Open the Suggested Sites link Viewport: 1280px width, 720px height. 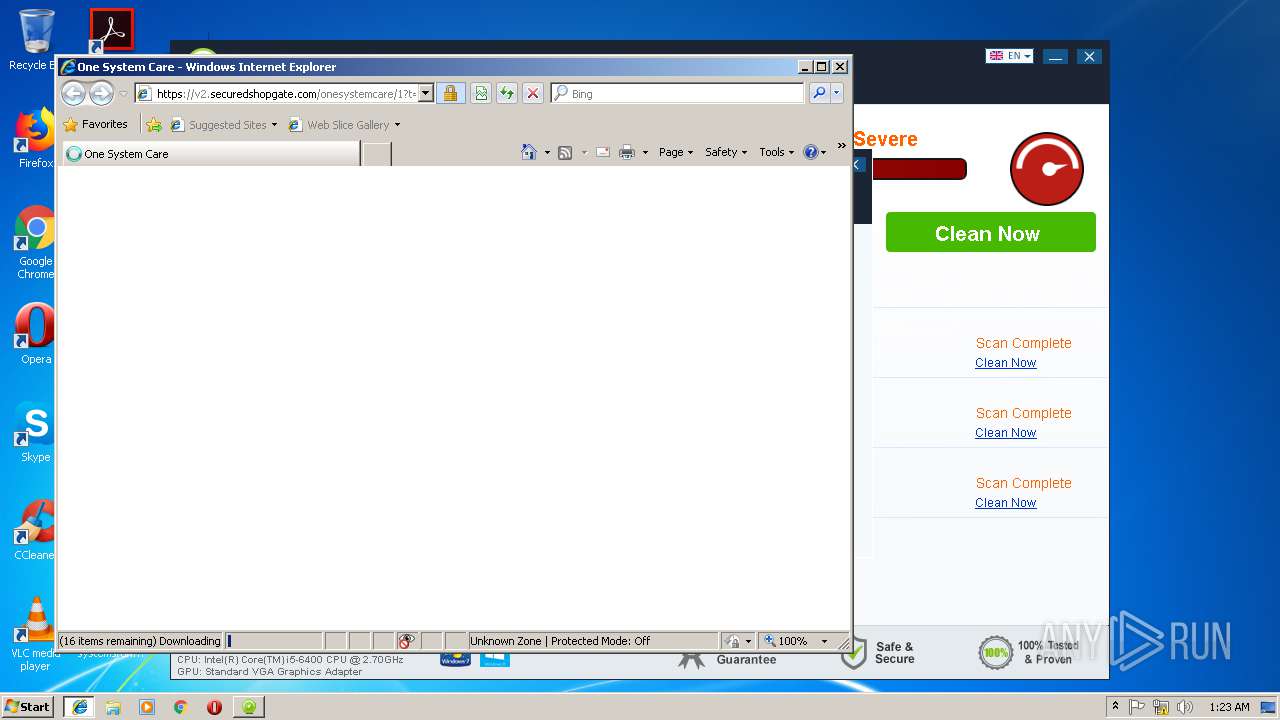tap(224, 125)
